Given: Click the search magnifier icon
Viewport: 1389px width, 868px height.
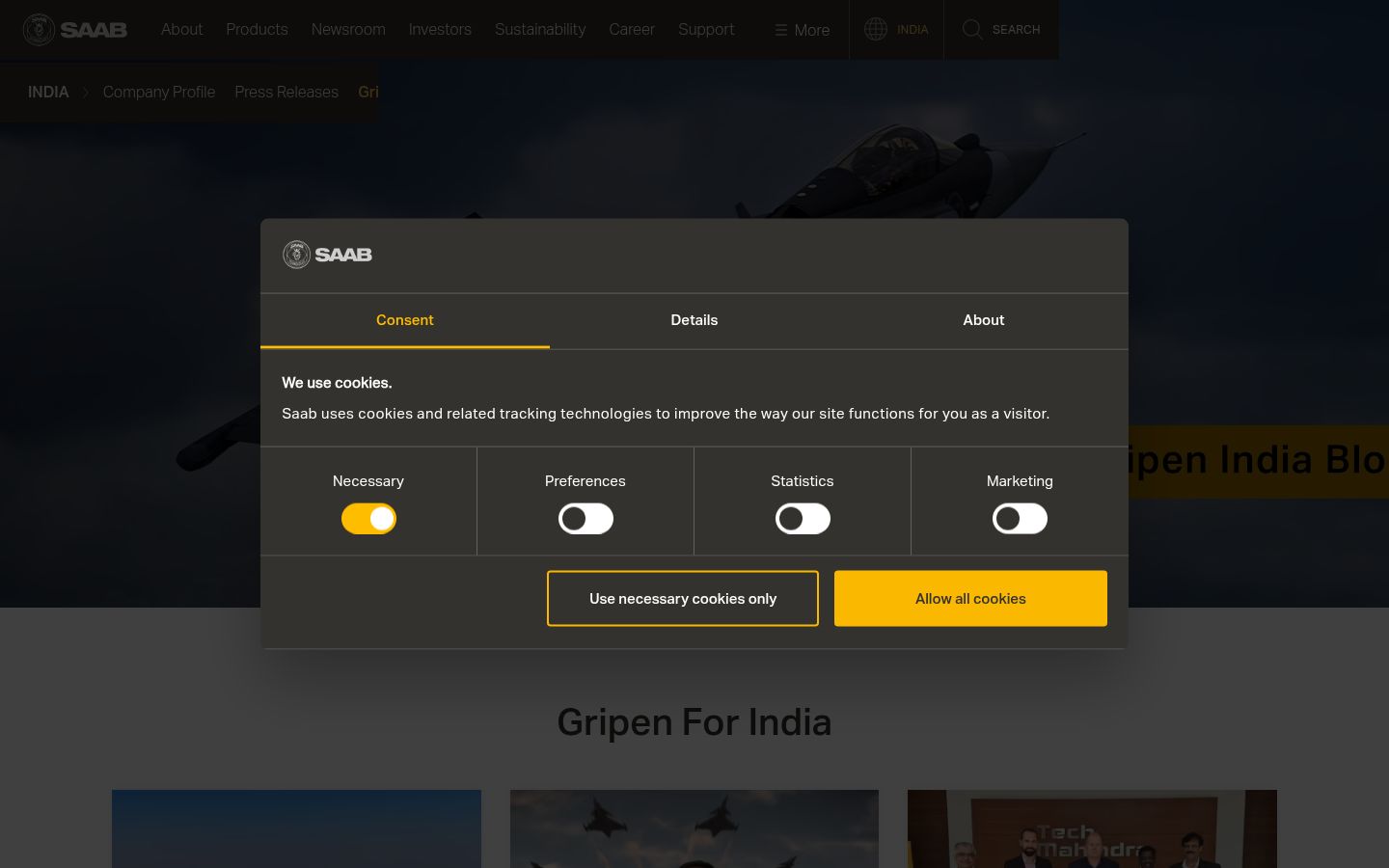Looking at the screenshot, I should click(x=972, y=30).
